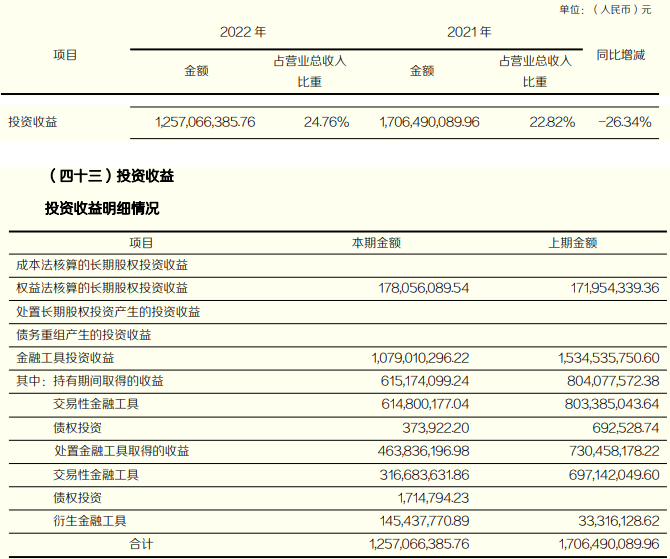Select the 合计 total row label

coord(141,544)
